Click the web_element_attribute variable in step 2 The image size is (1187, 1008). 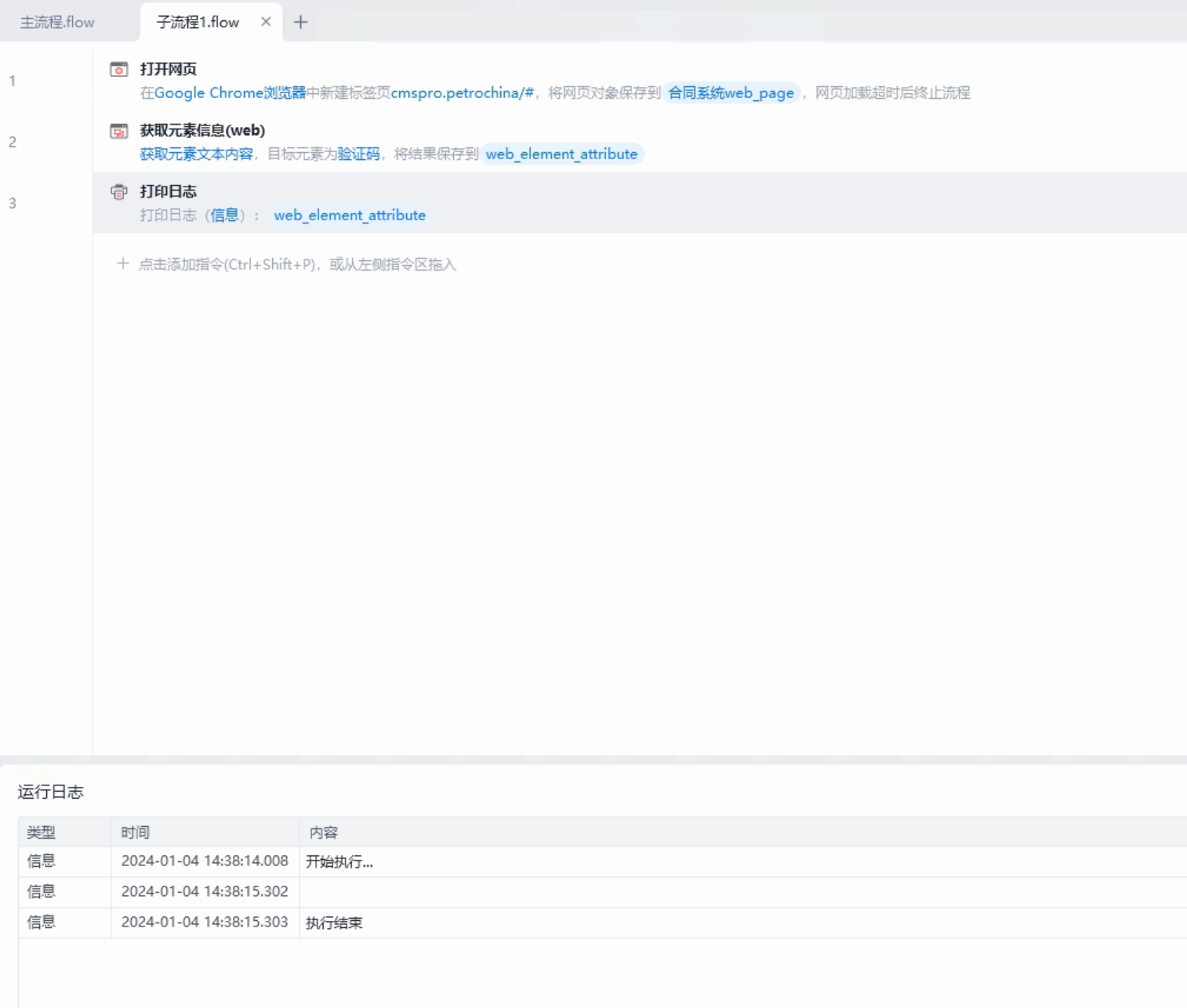tap(561, 154)
